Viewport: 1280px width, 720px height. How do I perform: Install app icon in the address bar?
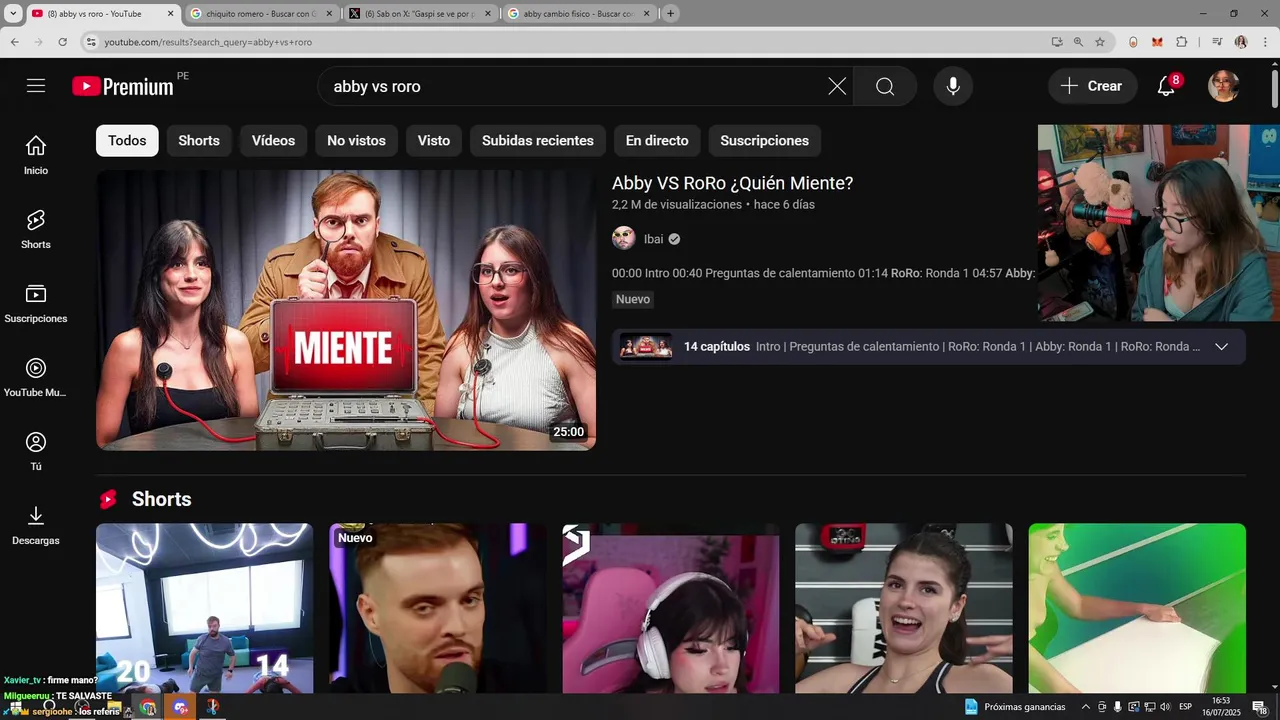[x=1057, y=42]
